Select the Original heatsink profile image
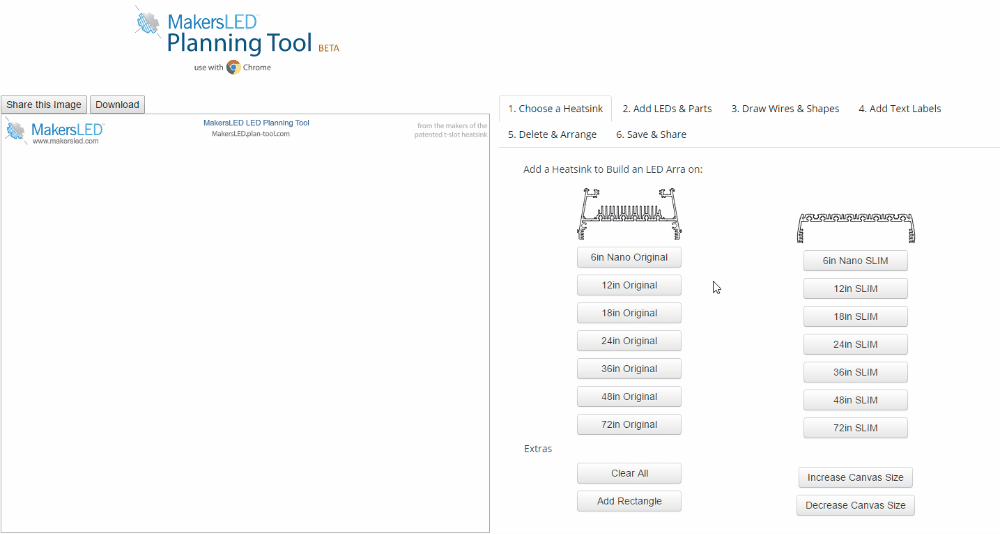Viewport: 1000px width, 534px height. (629, 214)
